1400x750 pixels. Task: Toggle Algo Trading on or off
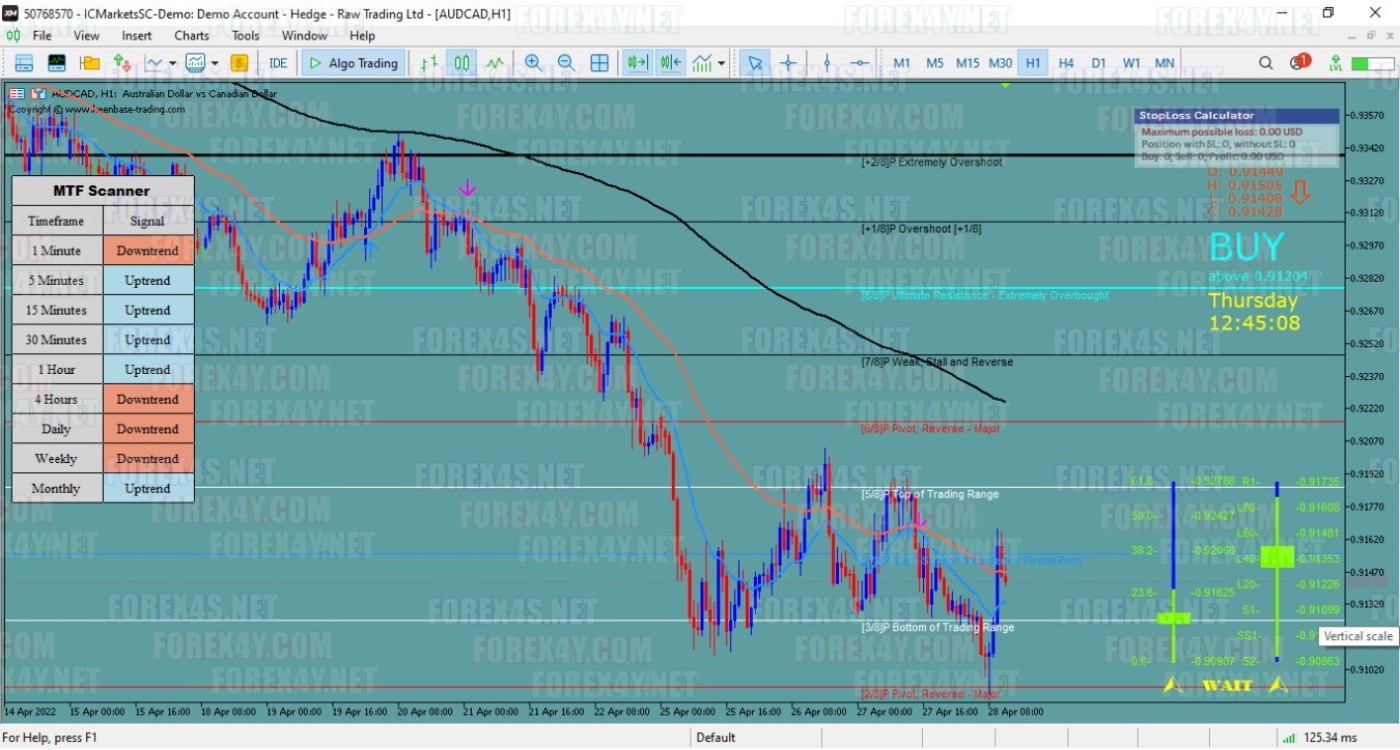[x=353, y=63]
